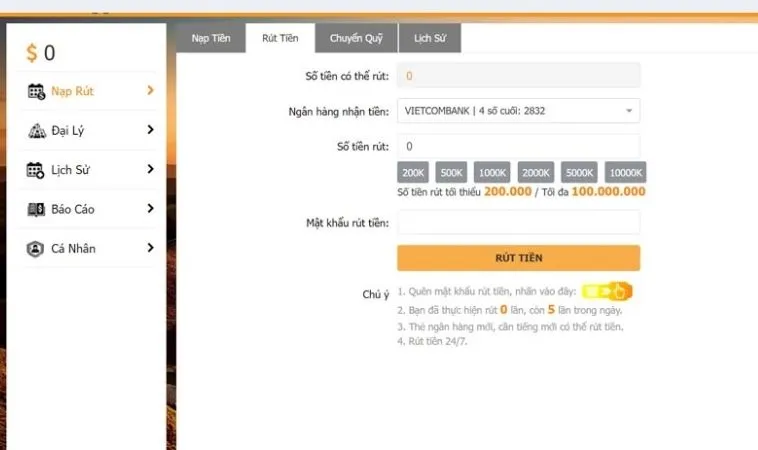Screen dimensions: 758x450
Task: Switch to the Nạp Tiền tab
Action: point(211,38)
